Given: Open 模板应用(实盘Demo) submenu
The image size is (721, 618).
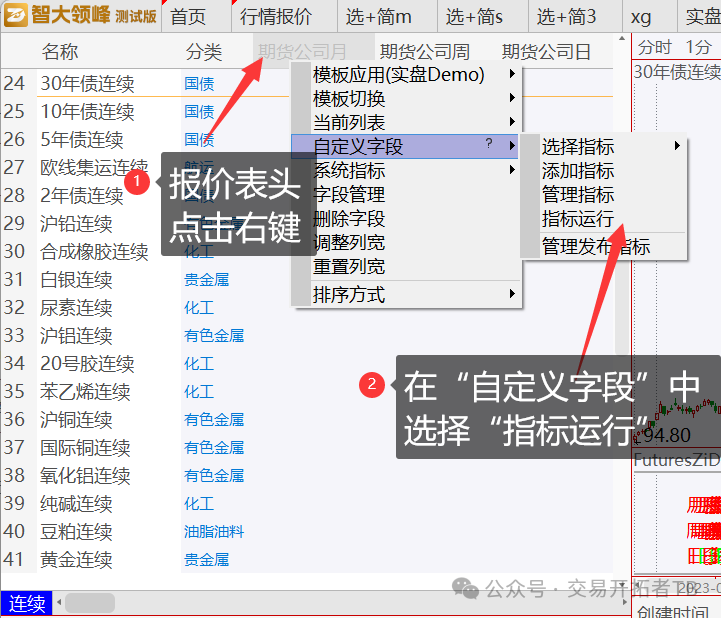Looking at the screenshot, I should tap(406, 74).
